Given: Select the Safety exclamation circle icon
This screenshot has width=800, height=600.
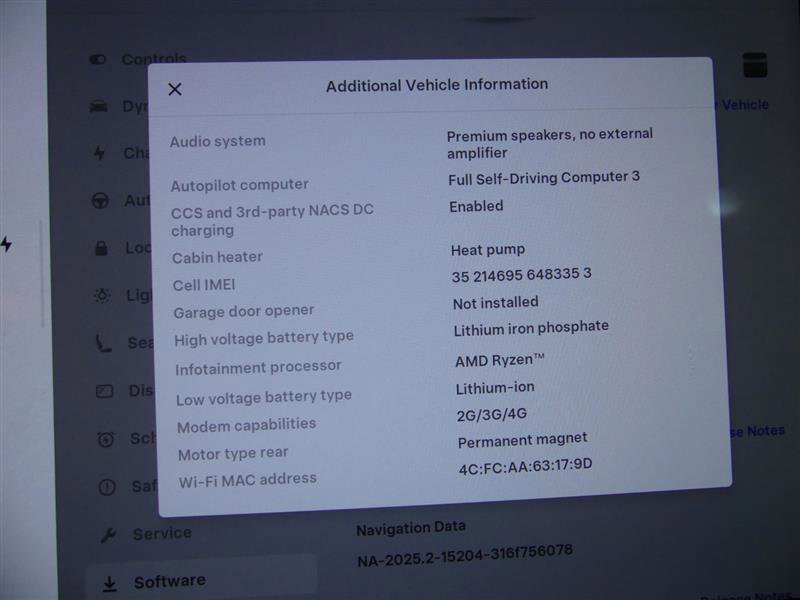Looking at the screenshot, I should point(107,487).
